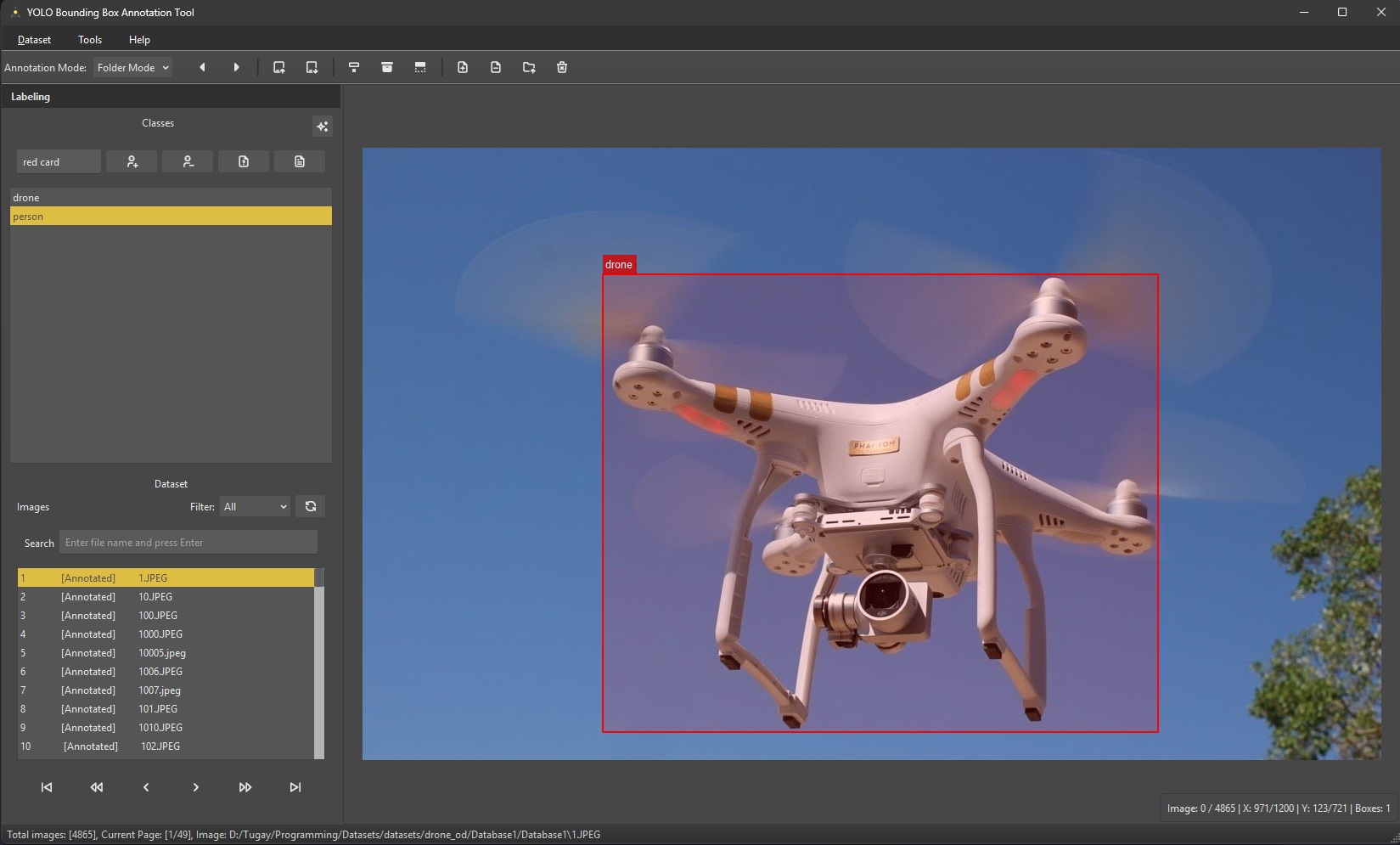Click the trash can icon in the toolbar
This screenshot has height=845, width=1400.
pos(562,67)
